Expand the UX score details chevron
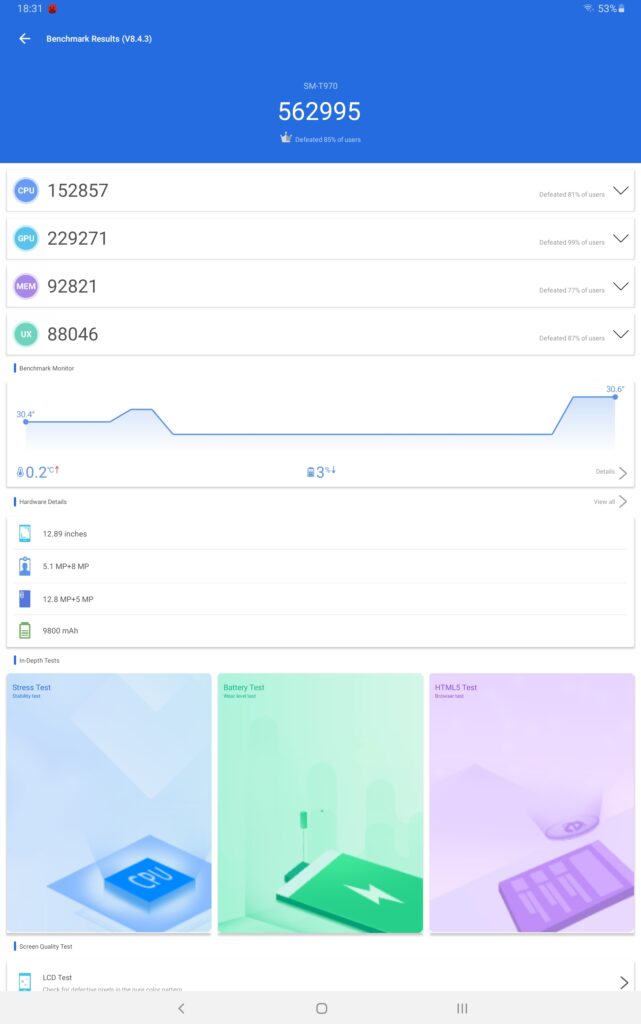This screenshot has width=641, height=1024. click(620, 334)
